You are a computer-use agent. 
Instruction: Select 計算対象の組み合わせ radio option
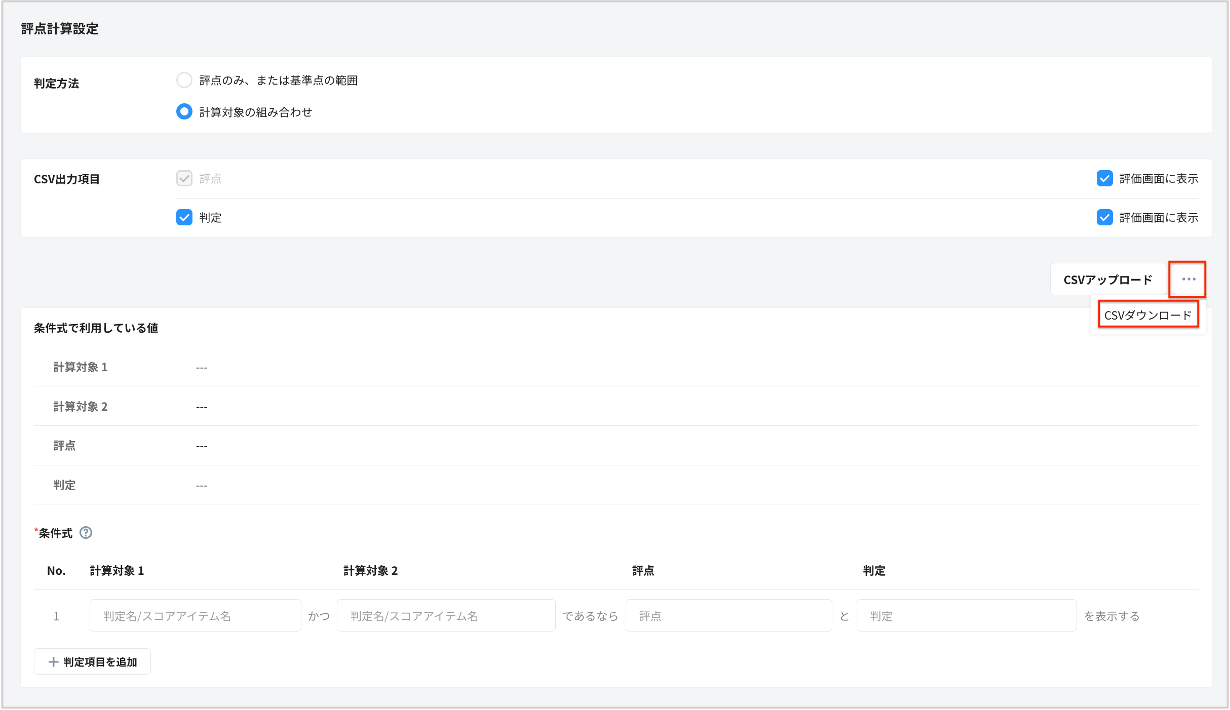coord(184,112)
